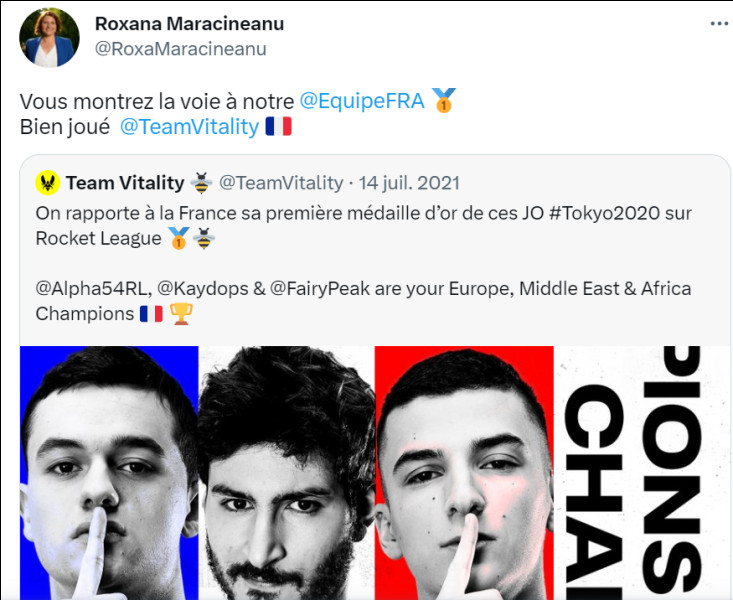Click the quoted tweet text about Rocket League
The image size is (733, 600).
[363, 226]
